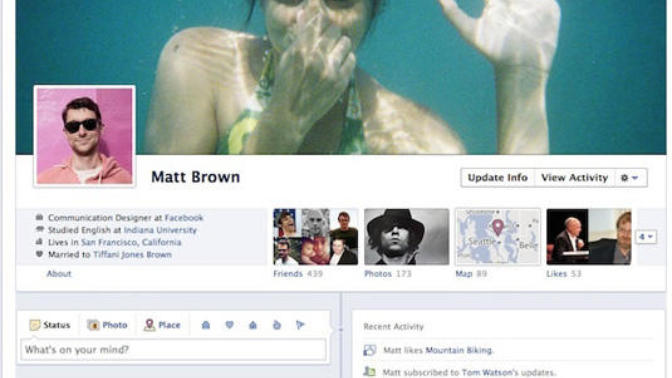Select the Photo composer tab

click(107, 325)
